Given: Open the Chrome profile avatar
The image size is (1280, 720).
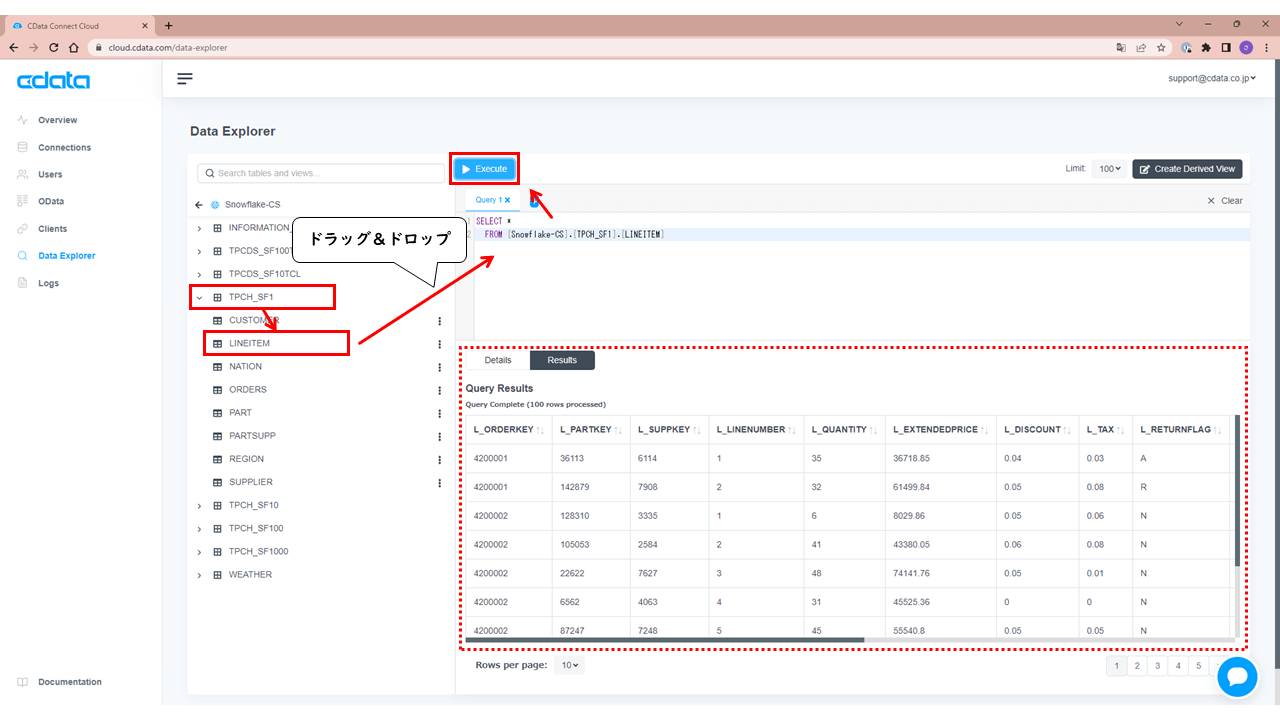Looking at the screenshot, I should [x=1246, y=47].
